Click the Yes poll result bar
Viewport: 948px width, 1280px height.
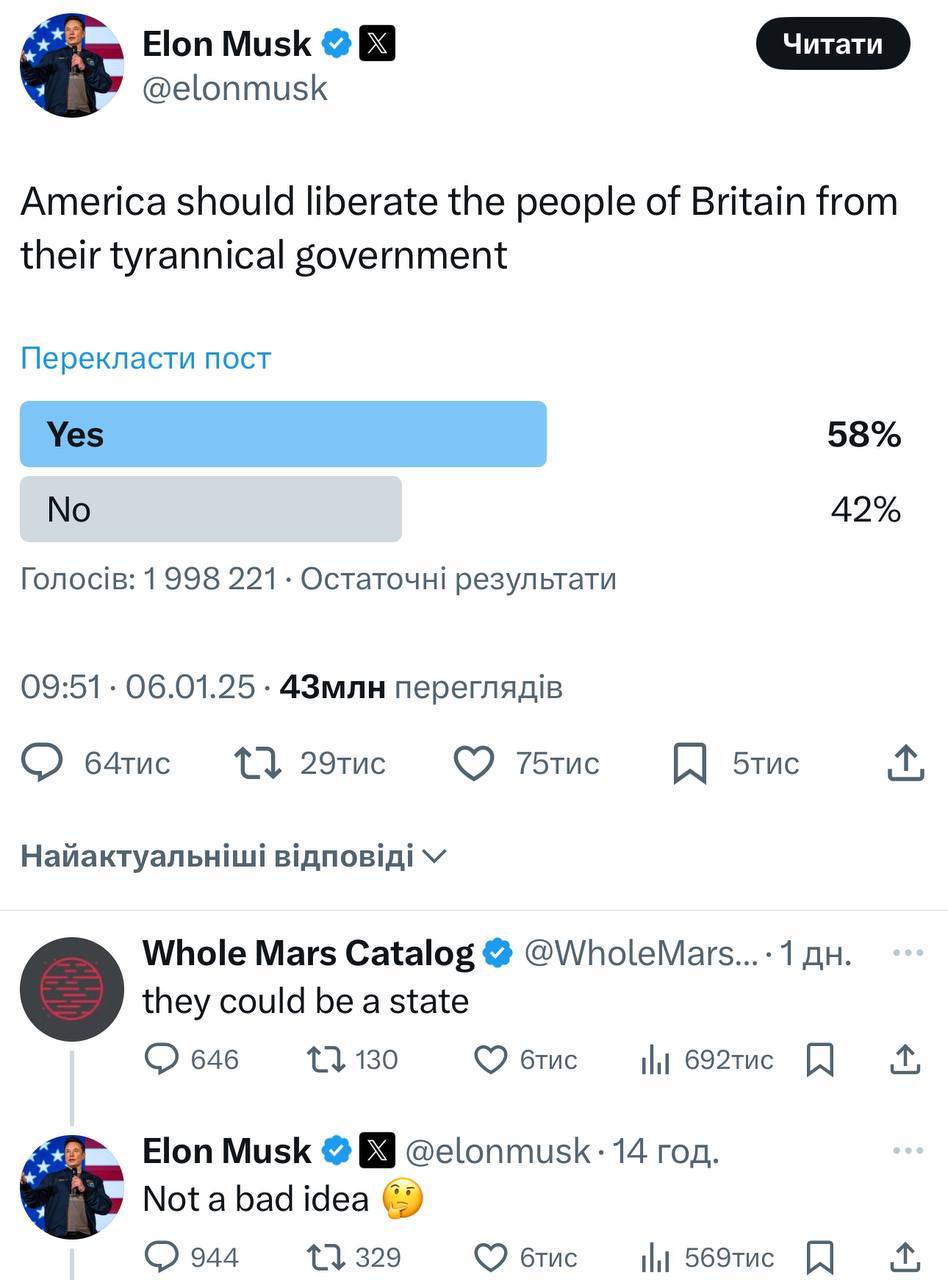[283, 434]
